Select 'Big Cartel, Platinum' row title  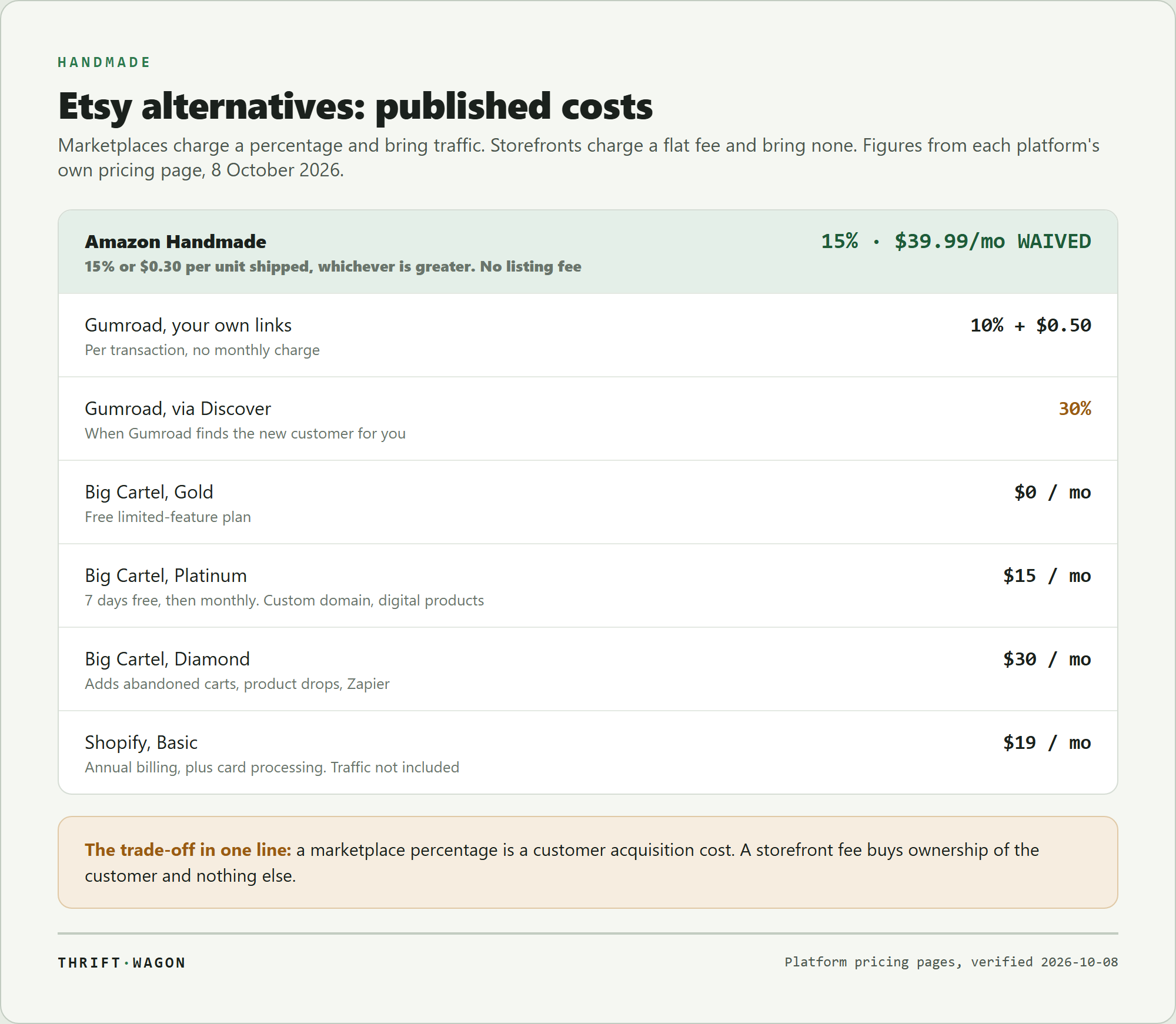[166, 575]
